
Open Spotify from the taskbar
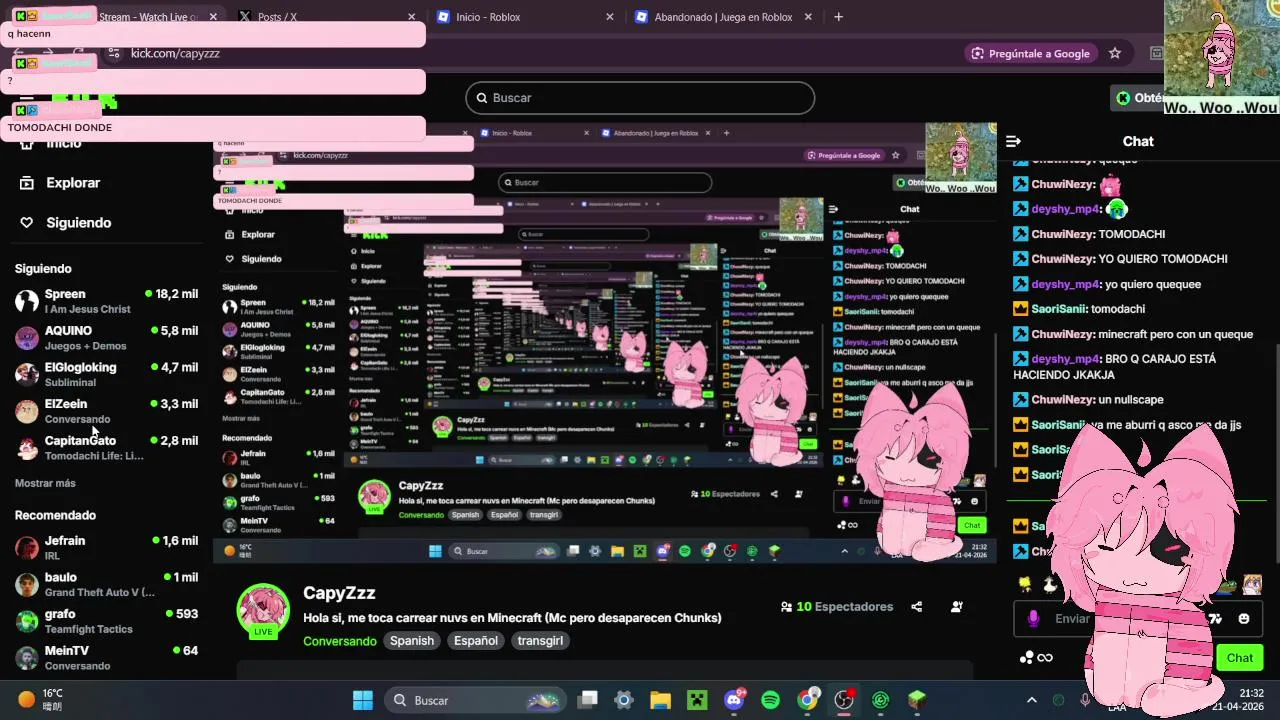(x=770, y=700)
